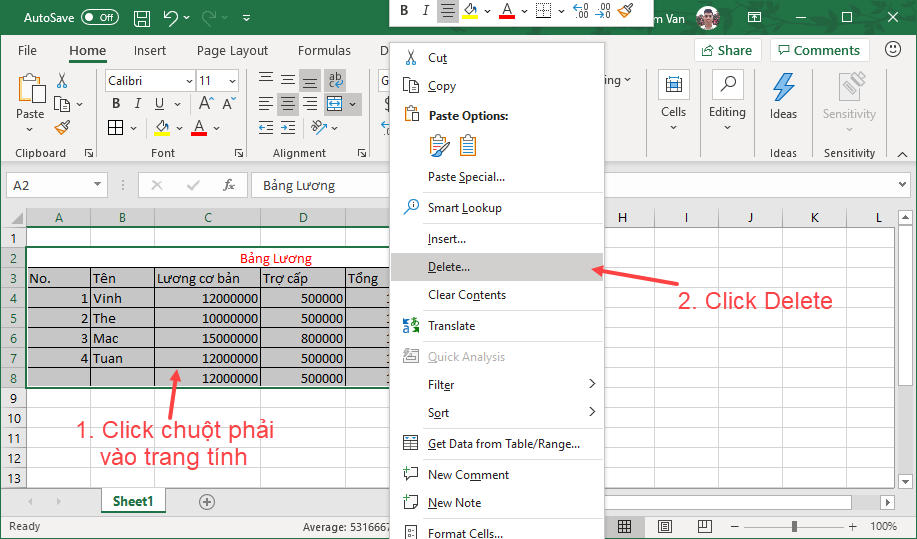The width and height of the screenshot is (917, 539).
Task: Click the ribbon Bold button
Action: coord(116,103)
